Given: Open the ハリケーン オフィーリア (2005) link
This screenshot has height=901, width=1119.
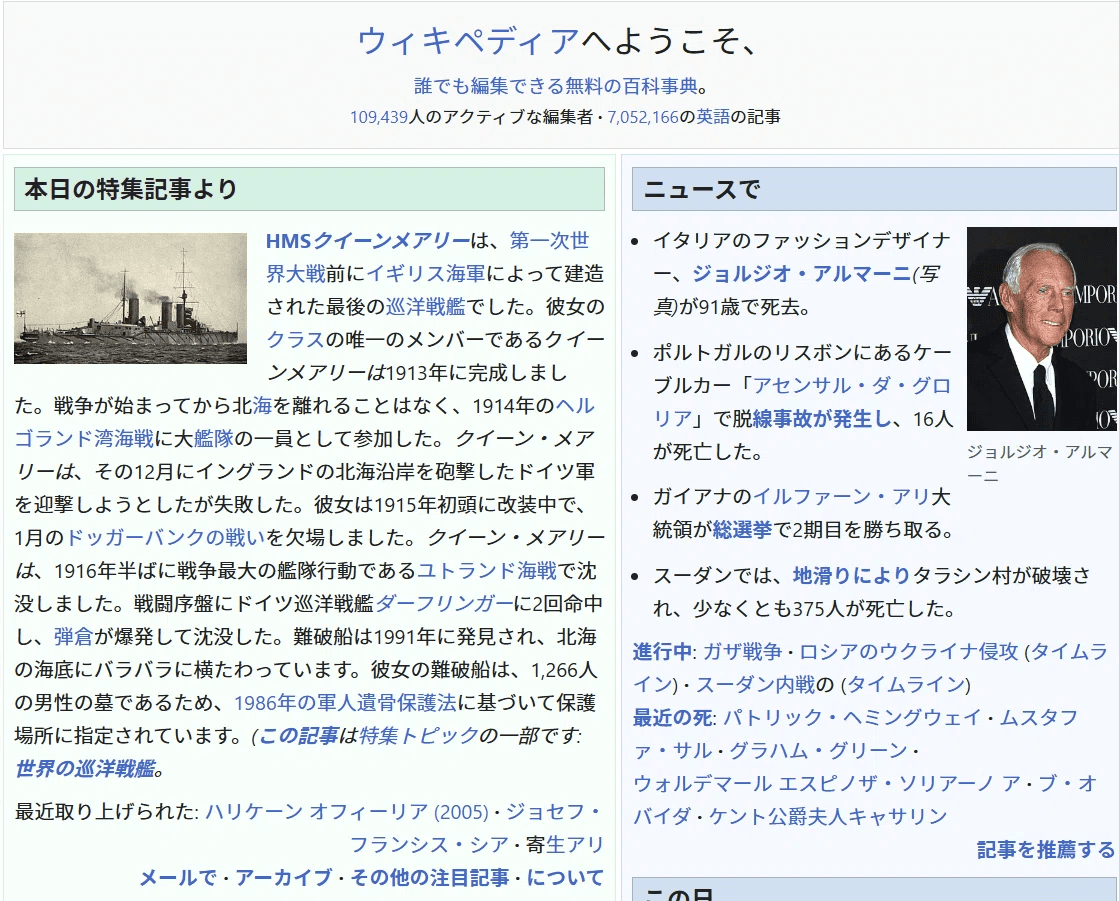Looking at the screenshot, I should (x=346, y=811).
